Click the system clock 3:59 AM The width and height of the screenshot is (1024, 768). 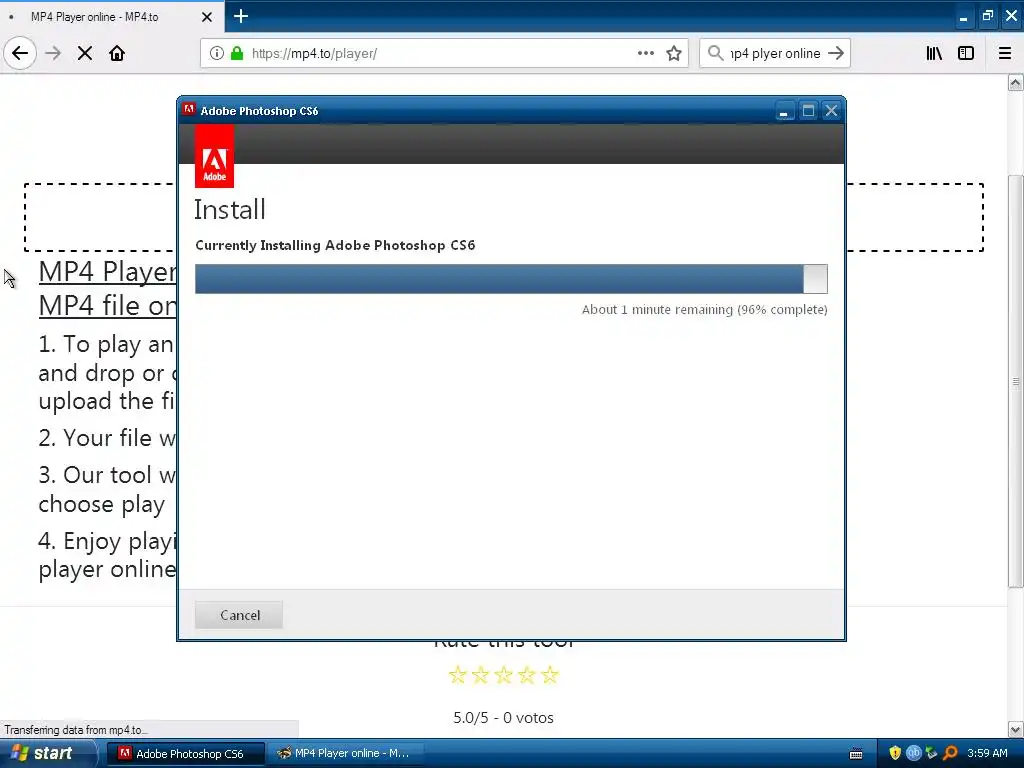(x=987, y=754)
